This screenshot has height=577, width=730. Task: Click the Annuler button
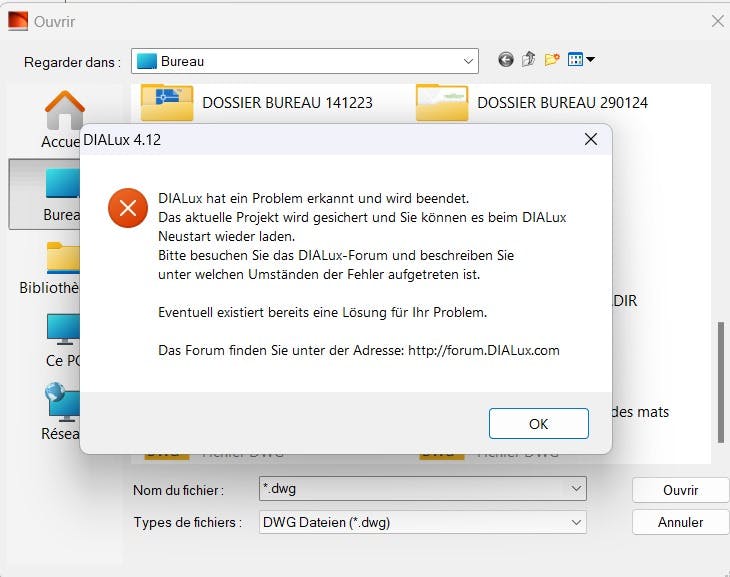[x=680, y=522]
